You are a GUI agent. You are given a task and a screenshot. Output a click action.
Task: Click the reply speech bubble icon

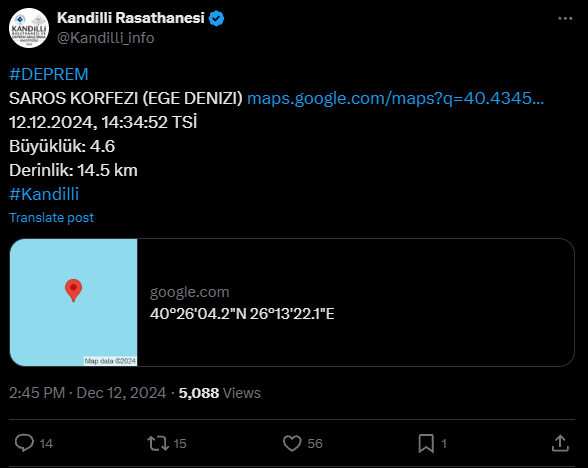(24, 443)
